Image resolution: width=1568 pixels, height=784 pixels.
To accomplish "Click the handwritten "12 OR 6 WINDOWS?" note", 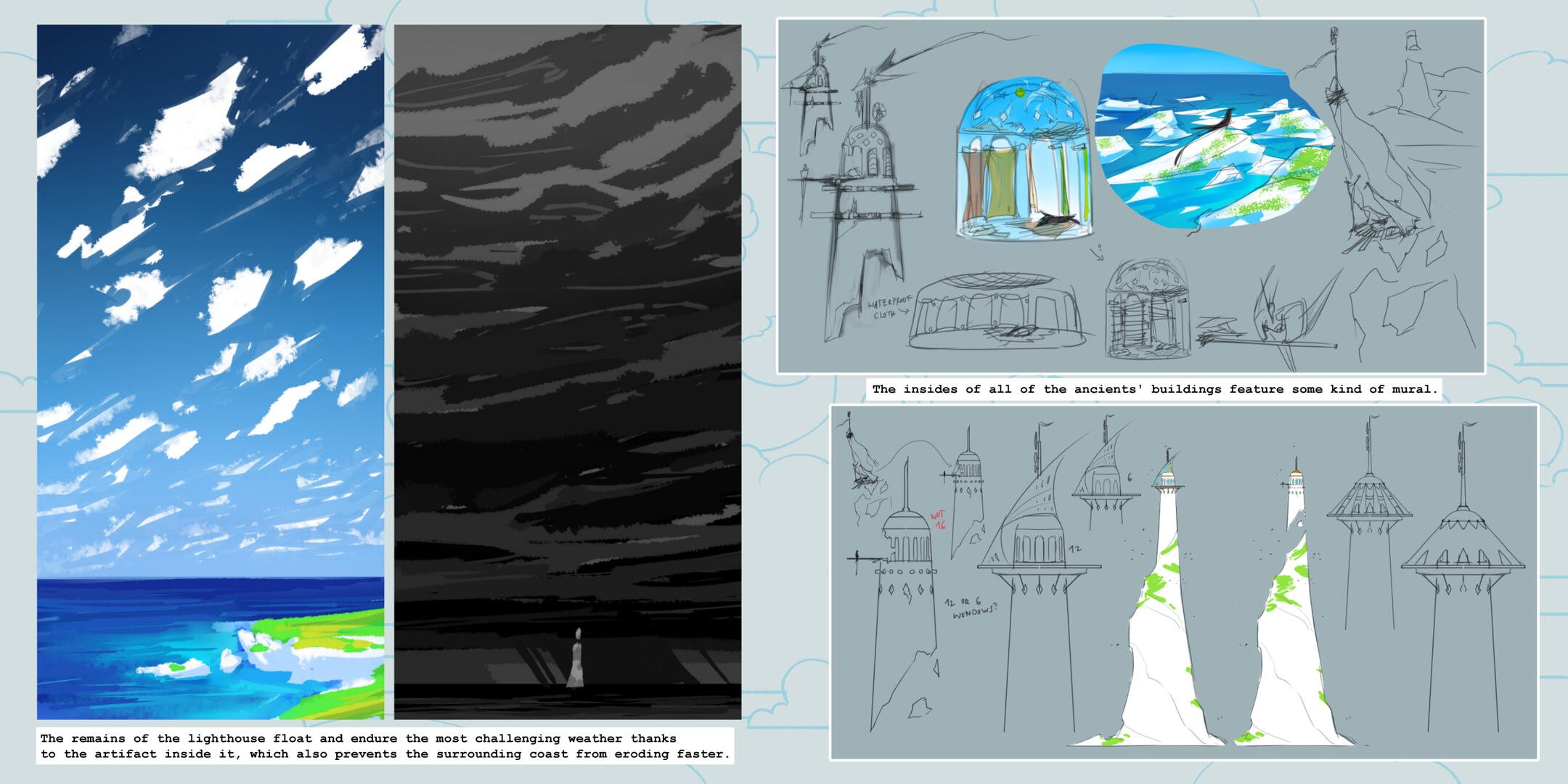I will click(x=971, y=608).
